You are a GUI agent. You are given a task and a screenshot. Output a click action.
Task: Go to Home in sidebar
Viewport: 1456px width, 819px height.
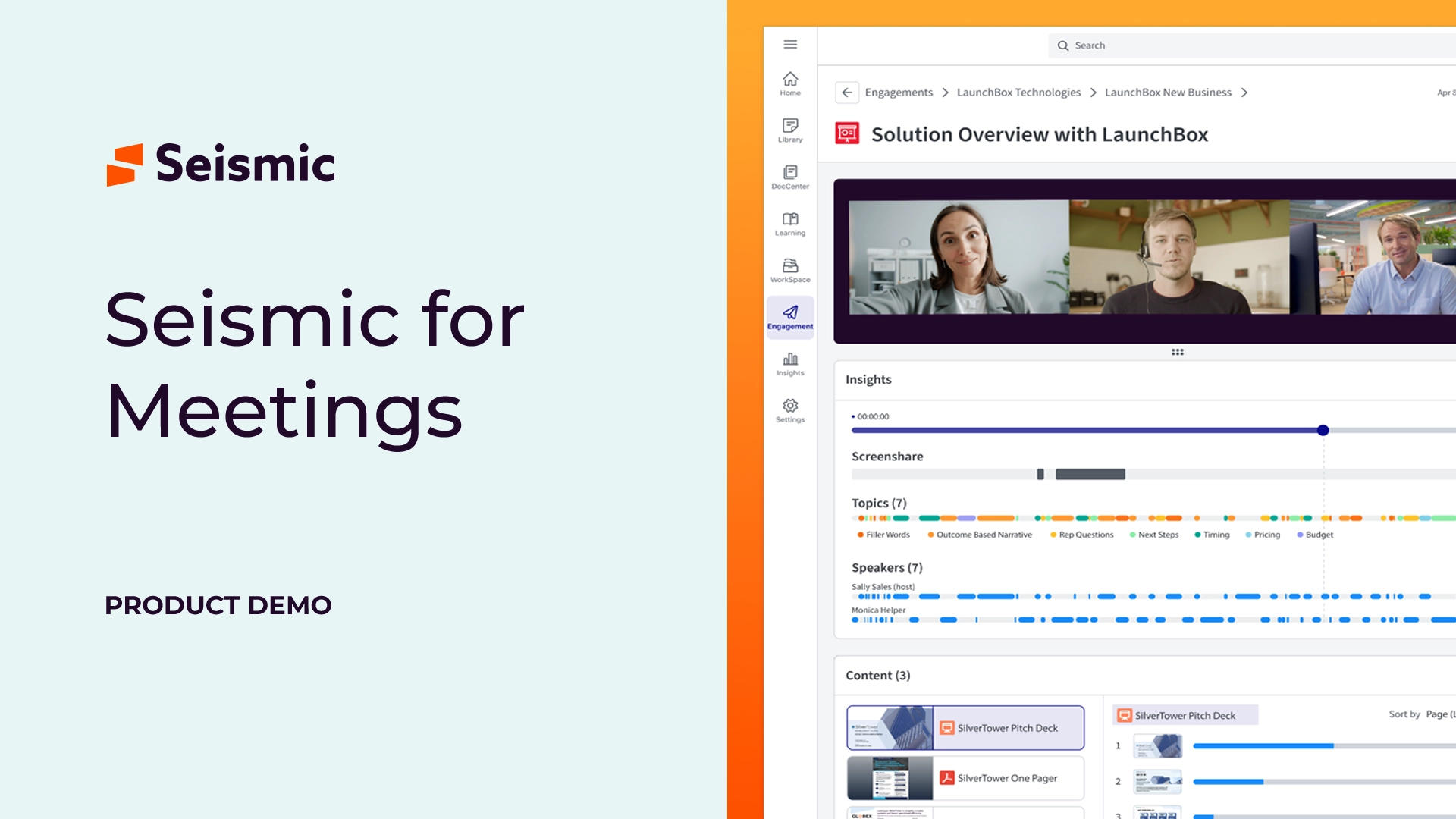[790, 83]
